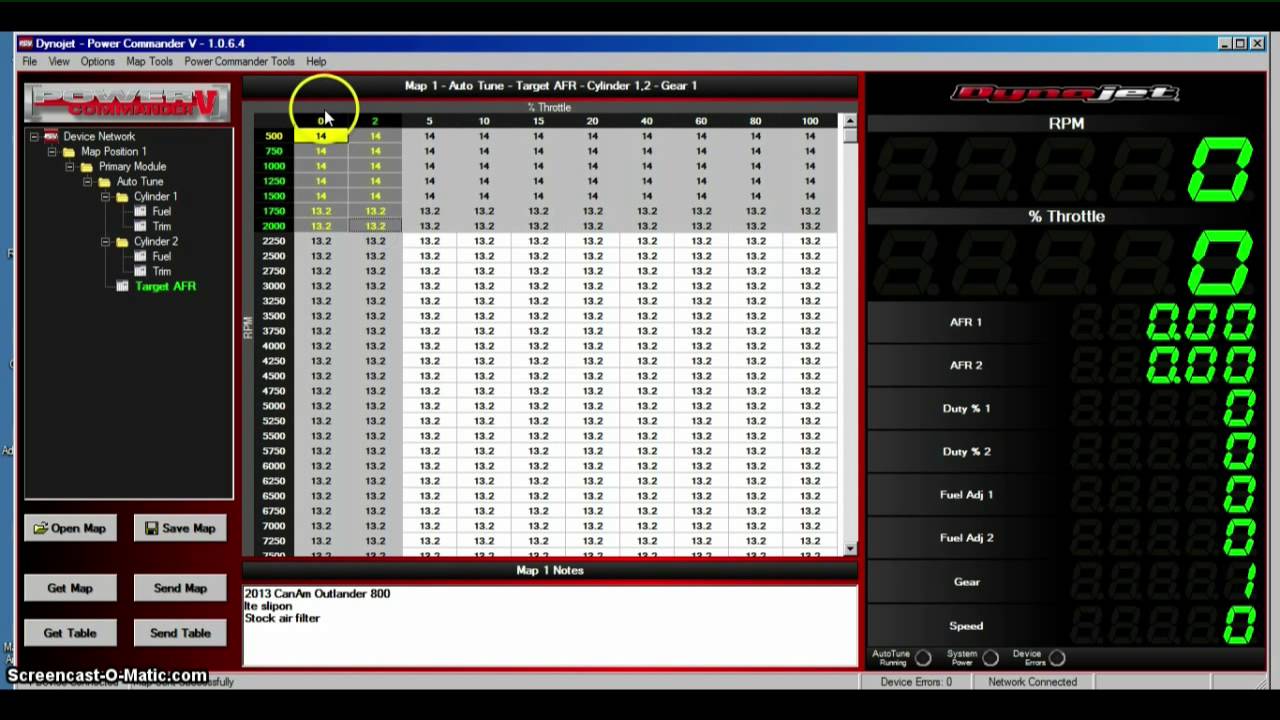Open the Trim table under Cylinder 2

[x=161, y=272]
